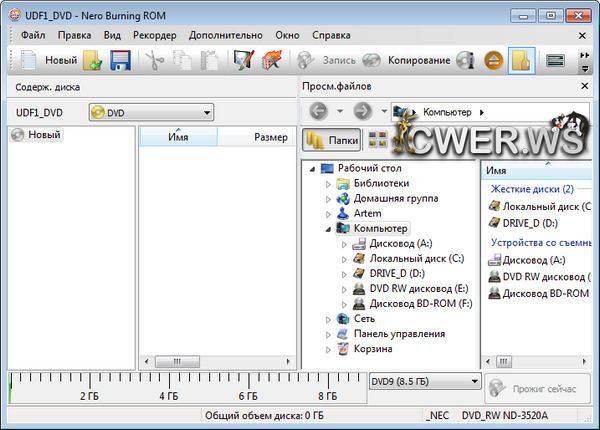Screen dimensions: 600x430
Task: Open the Nero CoverDesigner monitor-brush icon
Action: tap(244, 60)
